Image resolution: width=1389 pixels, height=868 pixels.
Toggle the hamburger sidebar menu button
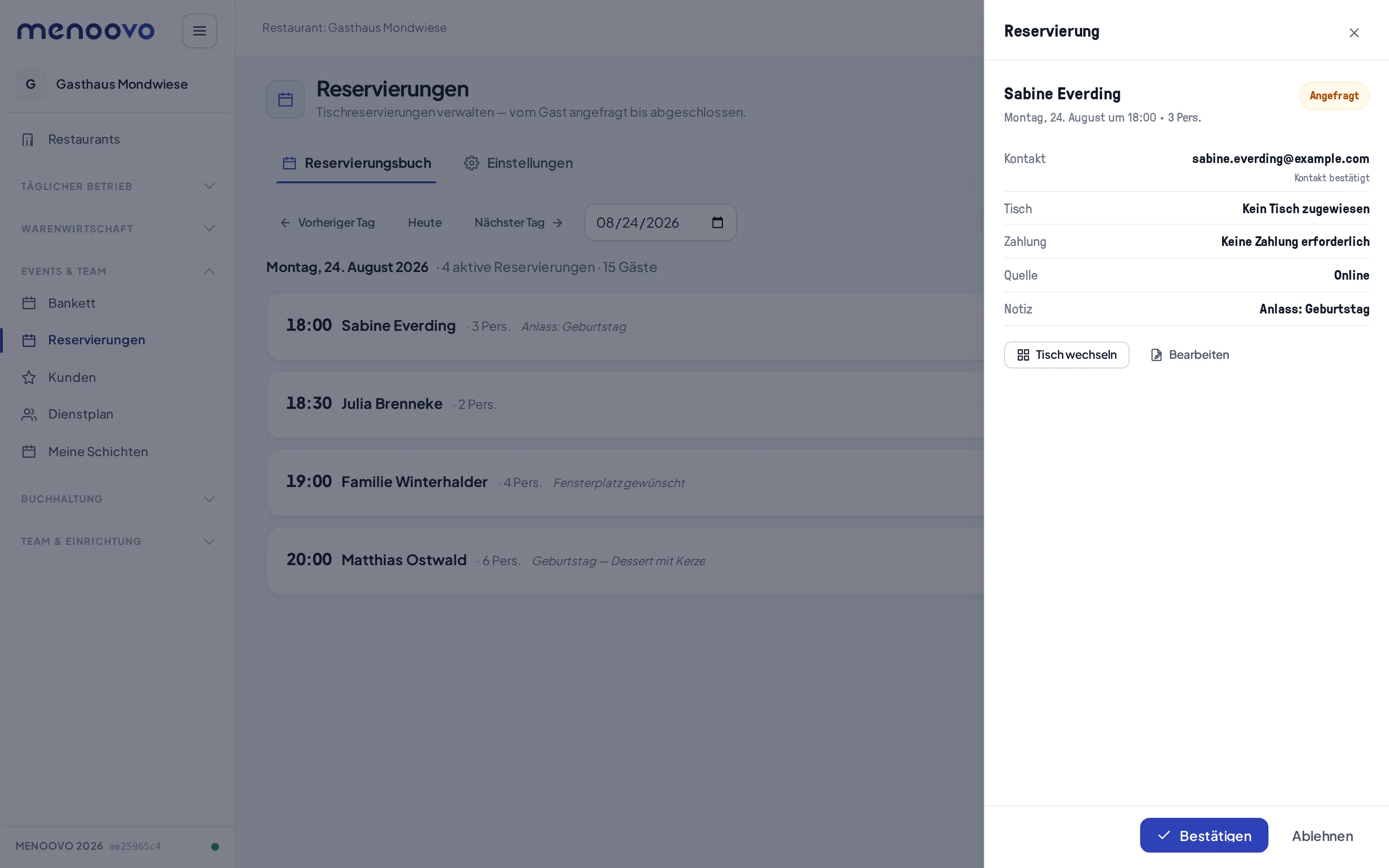click(199, 31)
